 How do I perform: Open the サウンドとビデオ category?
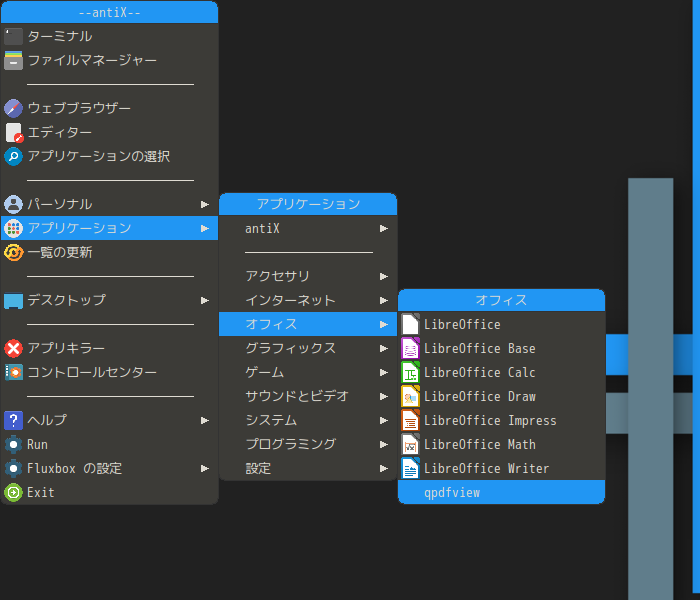(x=308, y=396)
